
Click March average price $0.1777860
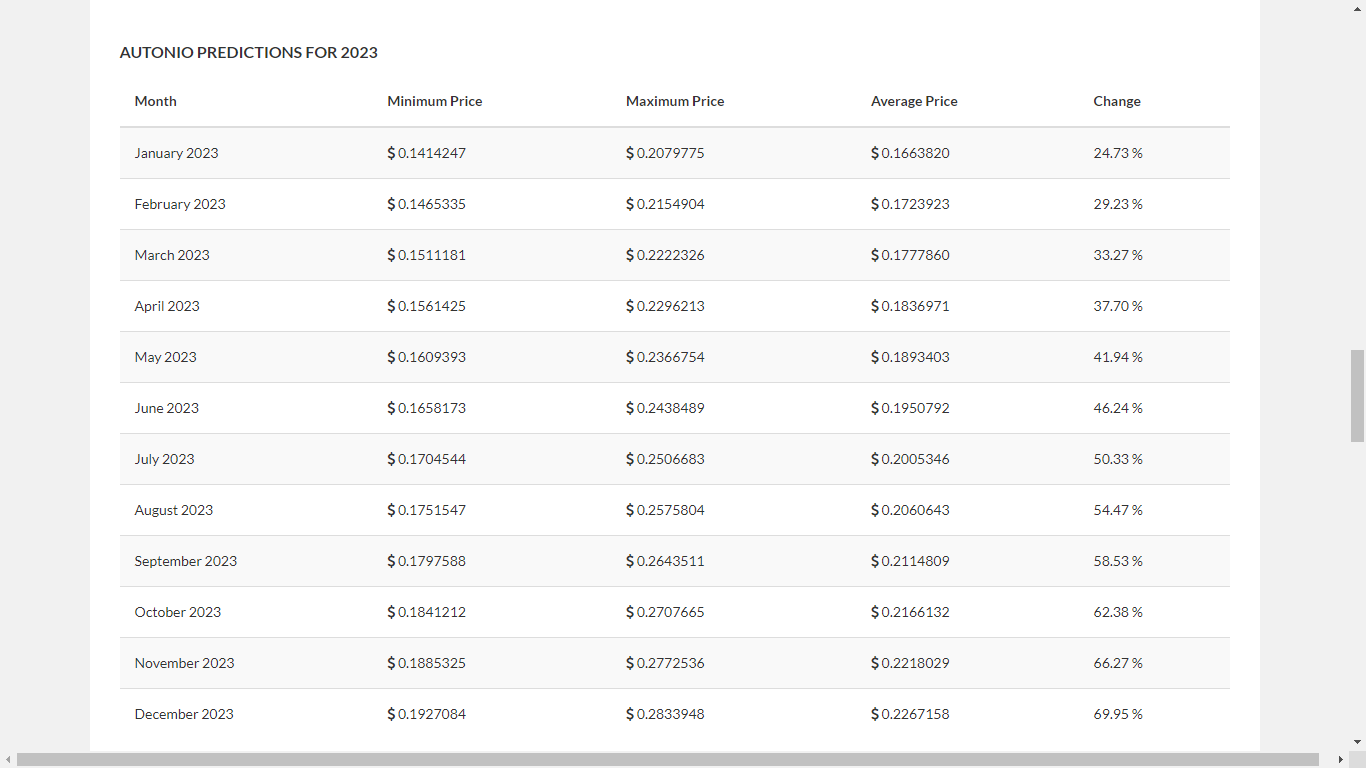click(x=911, y=255)
